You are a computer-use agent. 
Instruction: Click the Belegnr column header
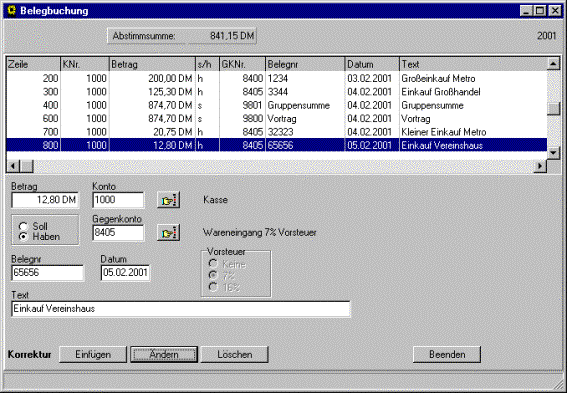point(305,64)
